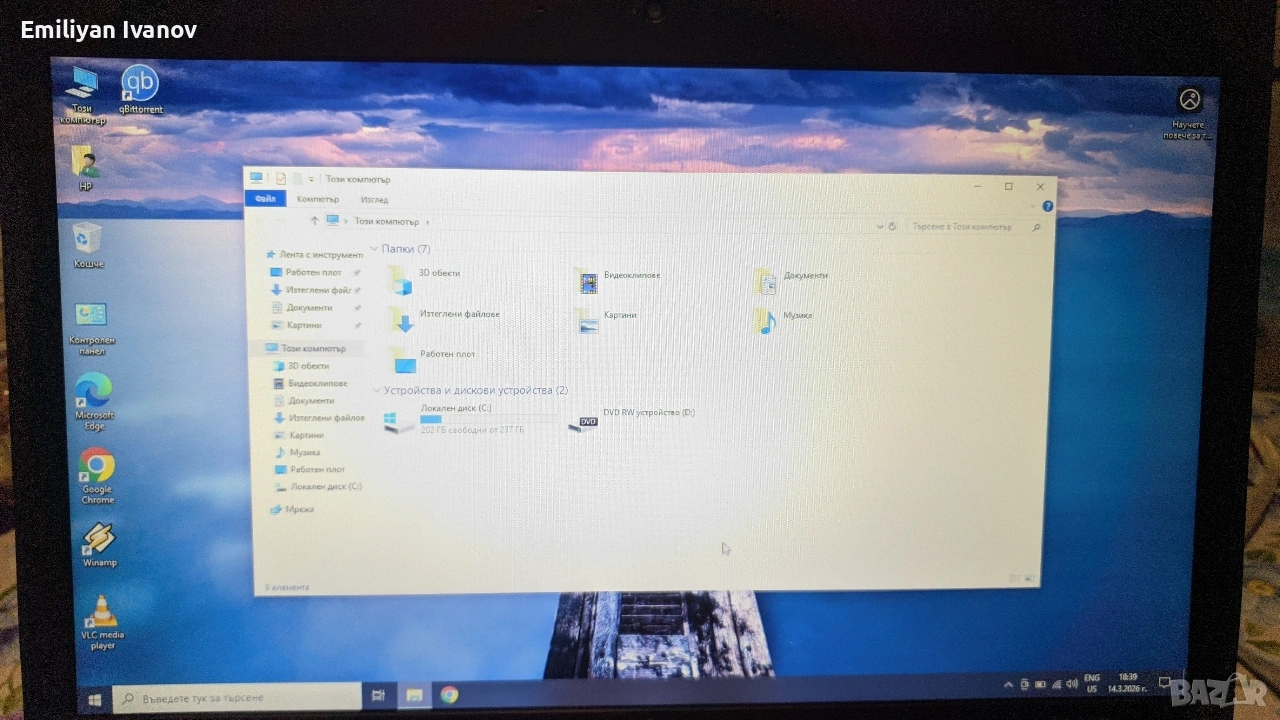
Task: Open the Този компютър desktop shortcut
Action: [82, 93]
